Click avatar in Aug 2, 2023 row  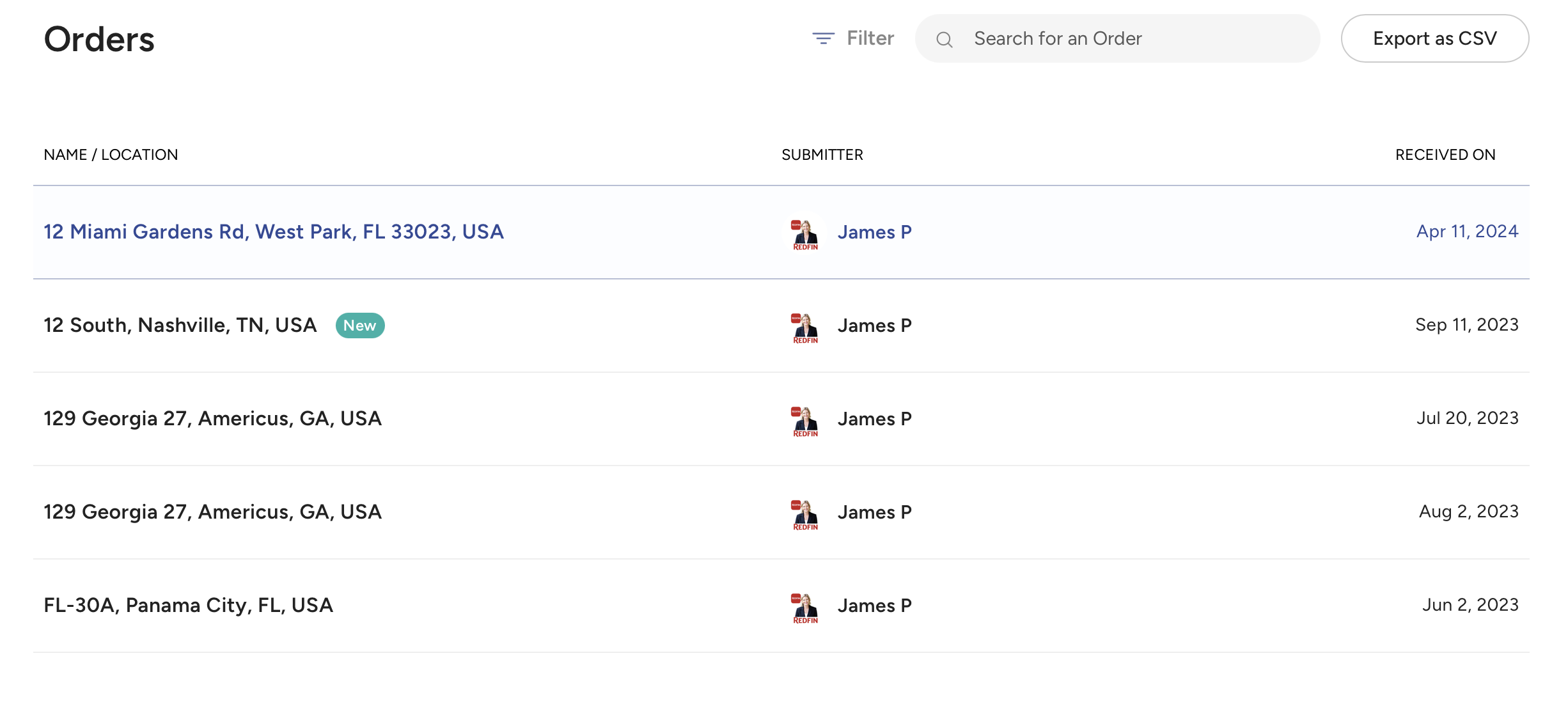click(805, 513)
